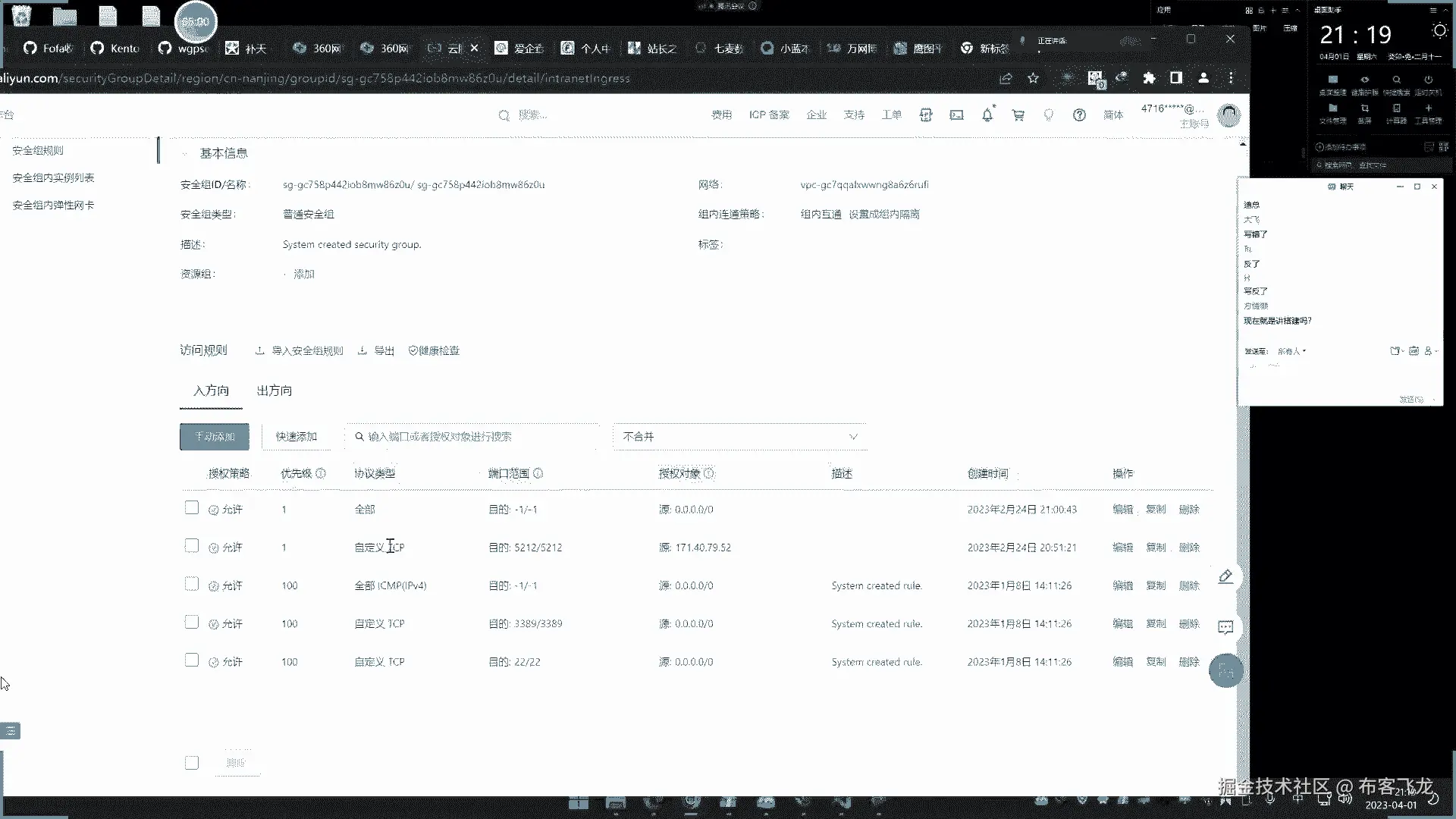The width and height of the screenshot is (1456, 819).
Task: Click the 手动添加 button
Action: point(215,437)
